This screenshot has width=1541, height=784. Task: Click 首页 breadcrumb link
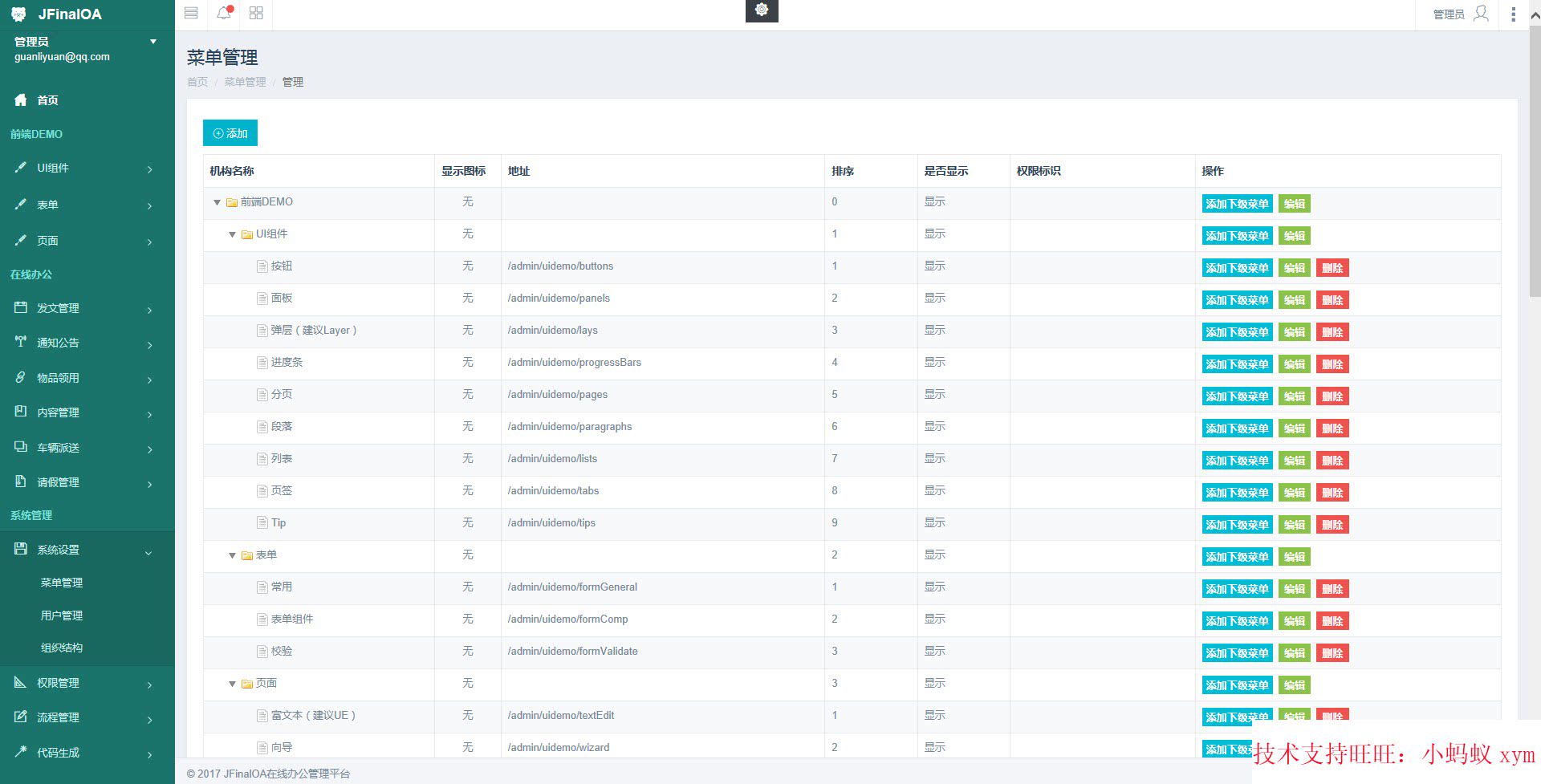coord(197,82)
